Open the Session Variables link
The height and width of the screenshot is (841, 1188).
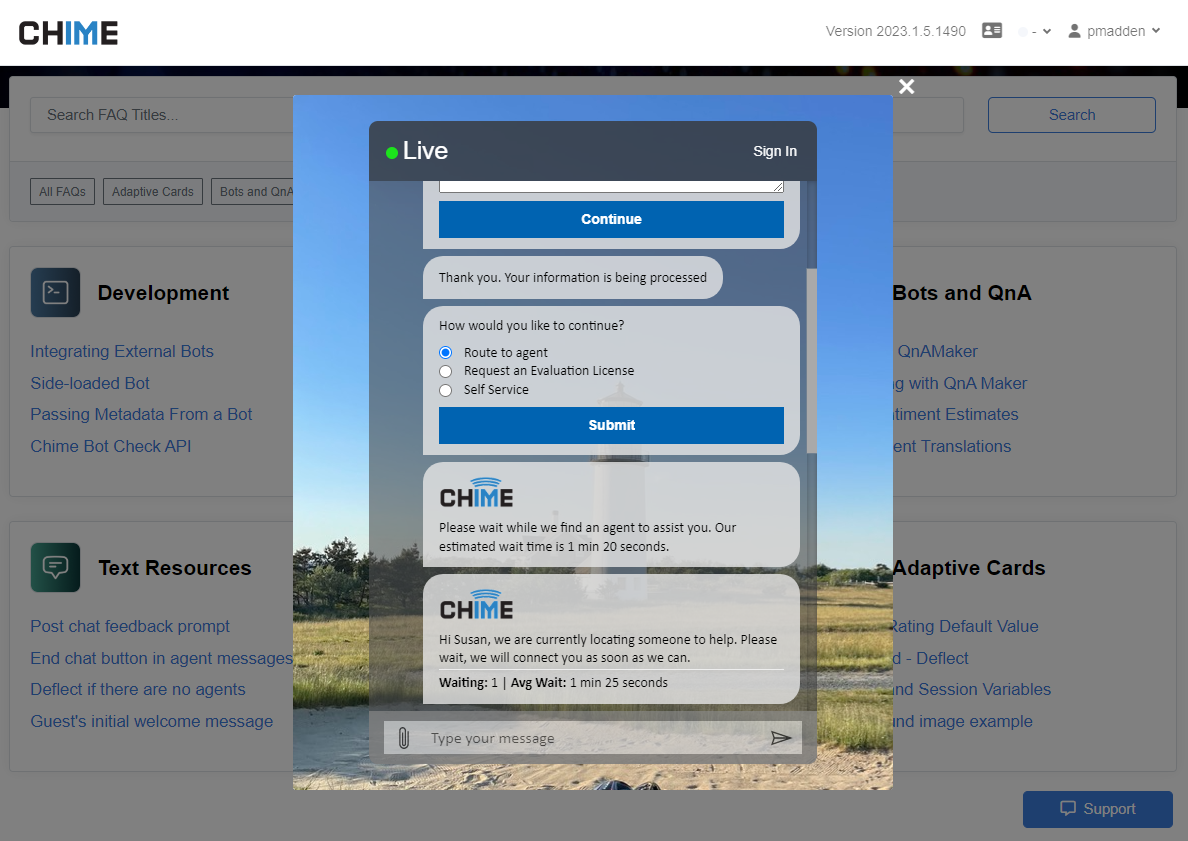tap(972, 689)
